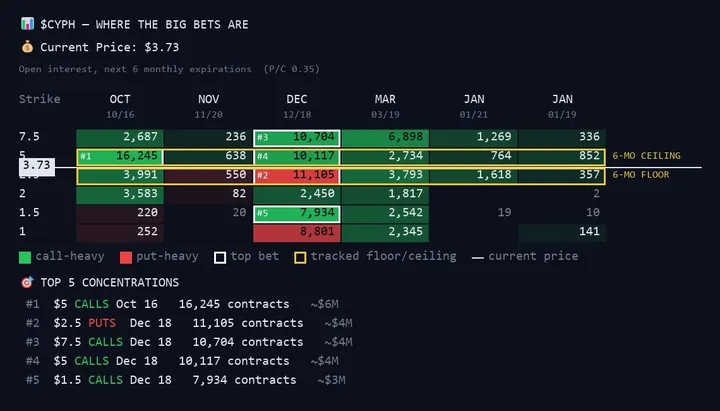Image resolution: width=720 pixels, height=411 pixels.
Task: Click the yellow tracked floor/ceiling legend box
Action: [x=300, y=258]
